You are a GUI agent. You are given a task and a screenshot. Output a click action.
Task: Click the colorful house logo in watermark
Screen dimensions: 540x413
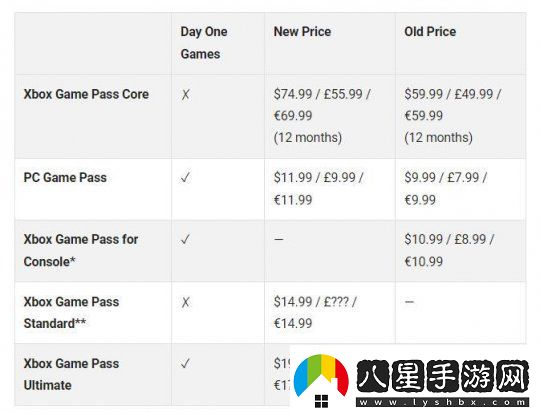point(321,375)
